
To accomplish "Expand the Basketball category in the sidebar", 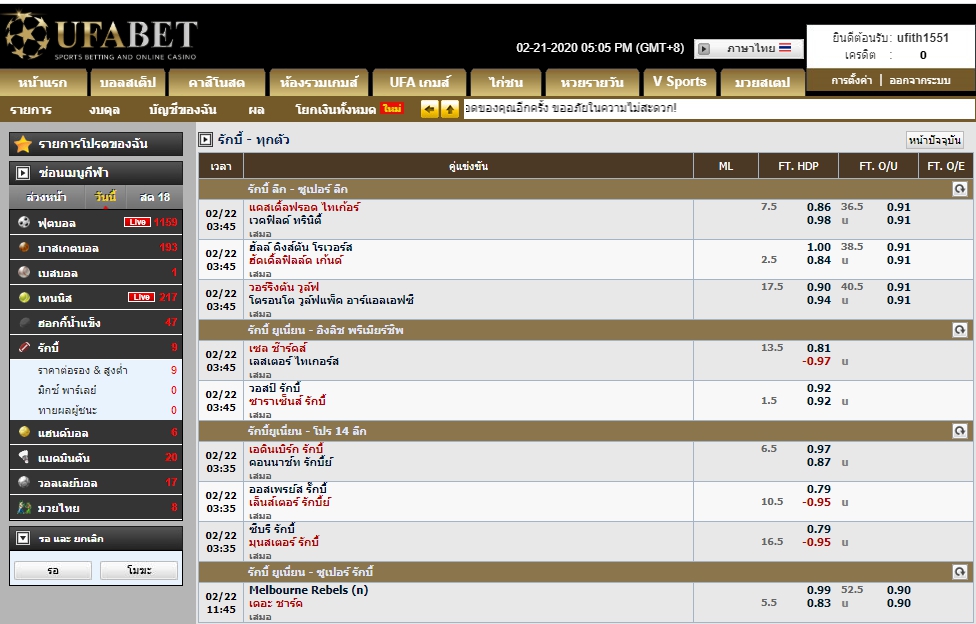I will 96,247.
